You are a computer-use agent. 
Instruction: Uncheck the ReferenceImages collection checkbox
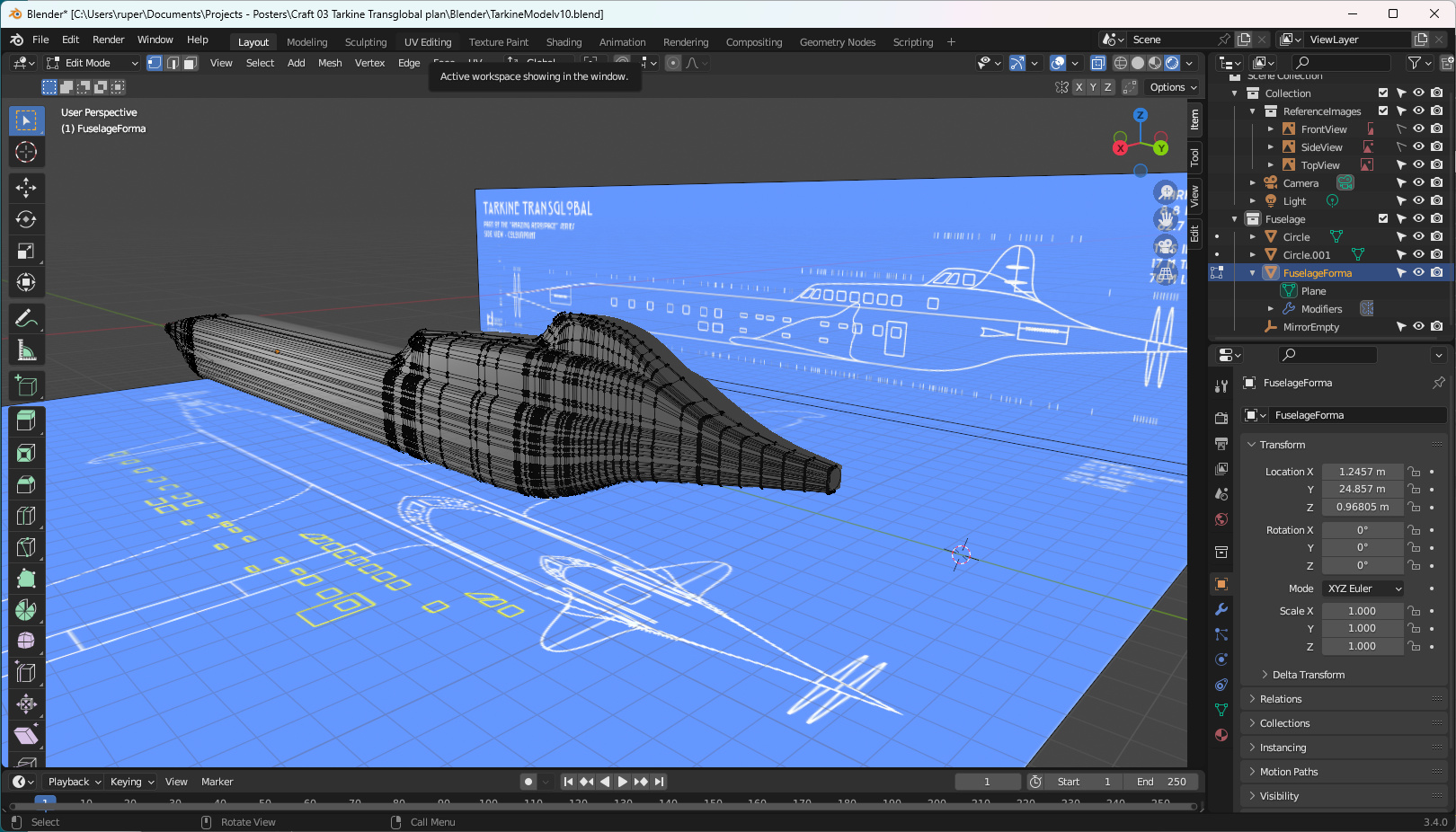(x=1383, y=111)
